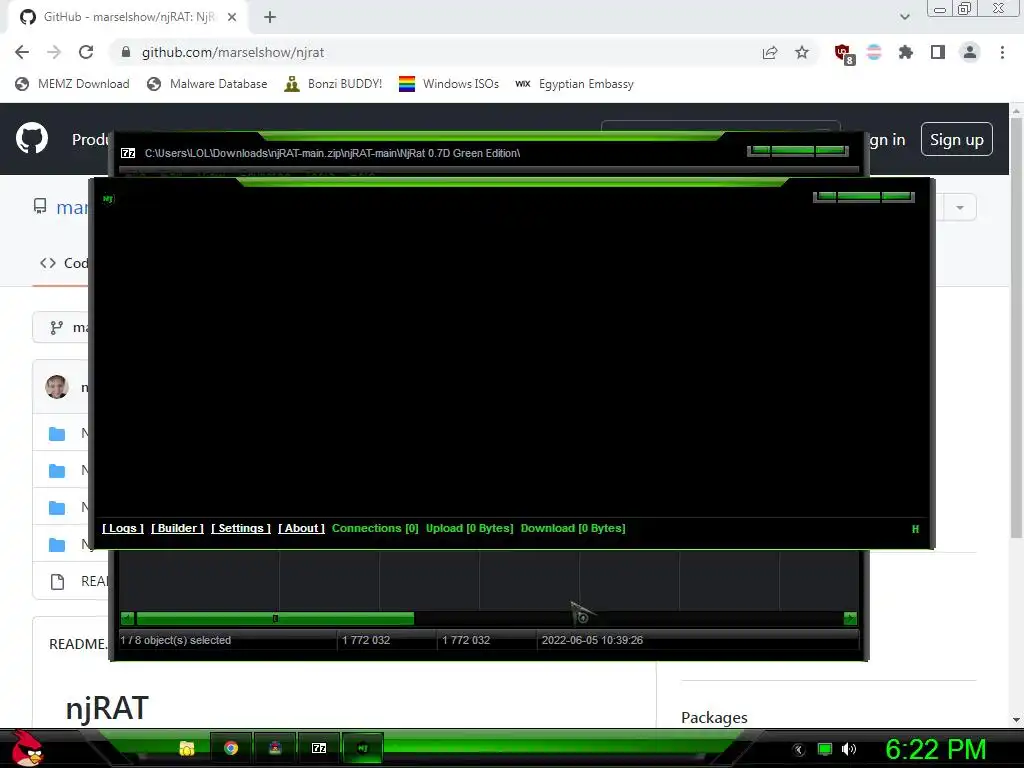1024x768 pixels.
Task: Open the Extensions puzzle icon
Action: 906,52
